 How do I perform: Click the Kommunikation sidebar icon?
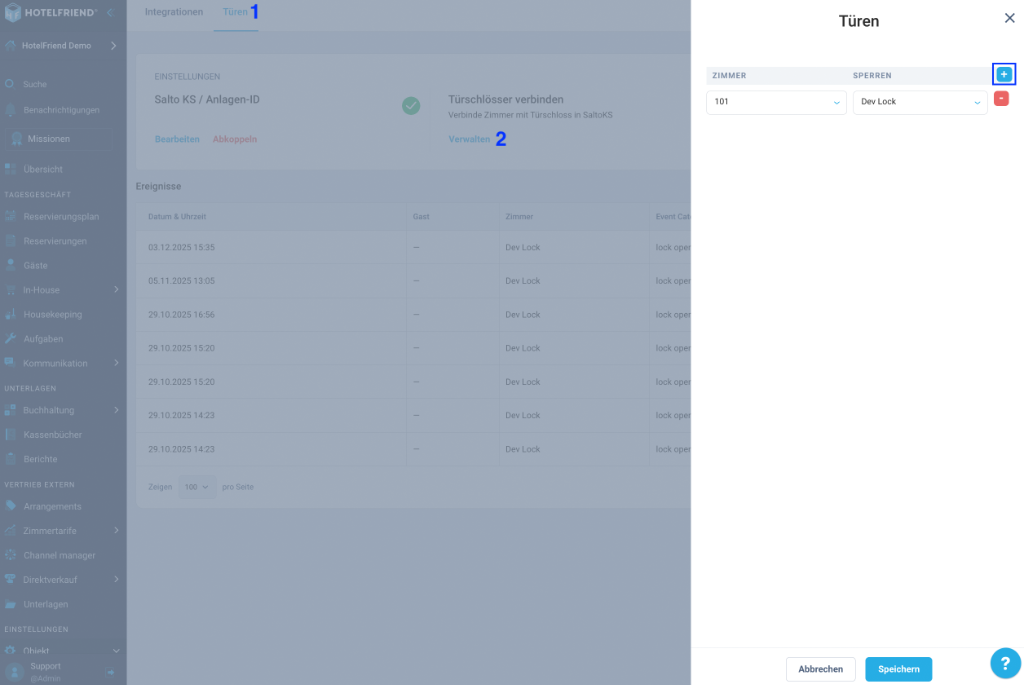pos(10,362)
